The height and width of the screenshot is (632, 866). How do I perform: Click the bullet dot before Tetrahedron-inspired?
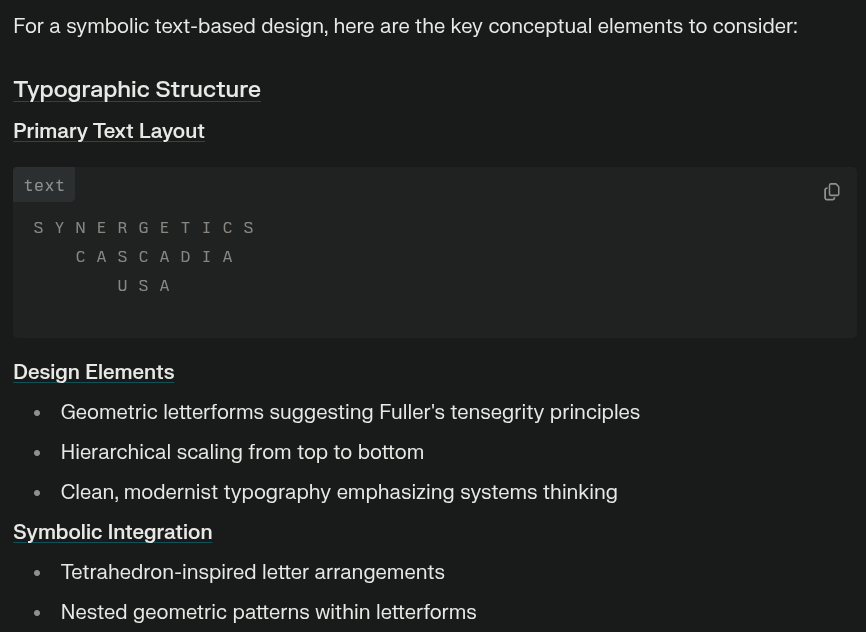tap(37, 573)
